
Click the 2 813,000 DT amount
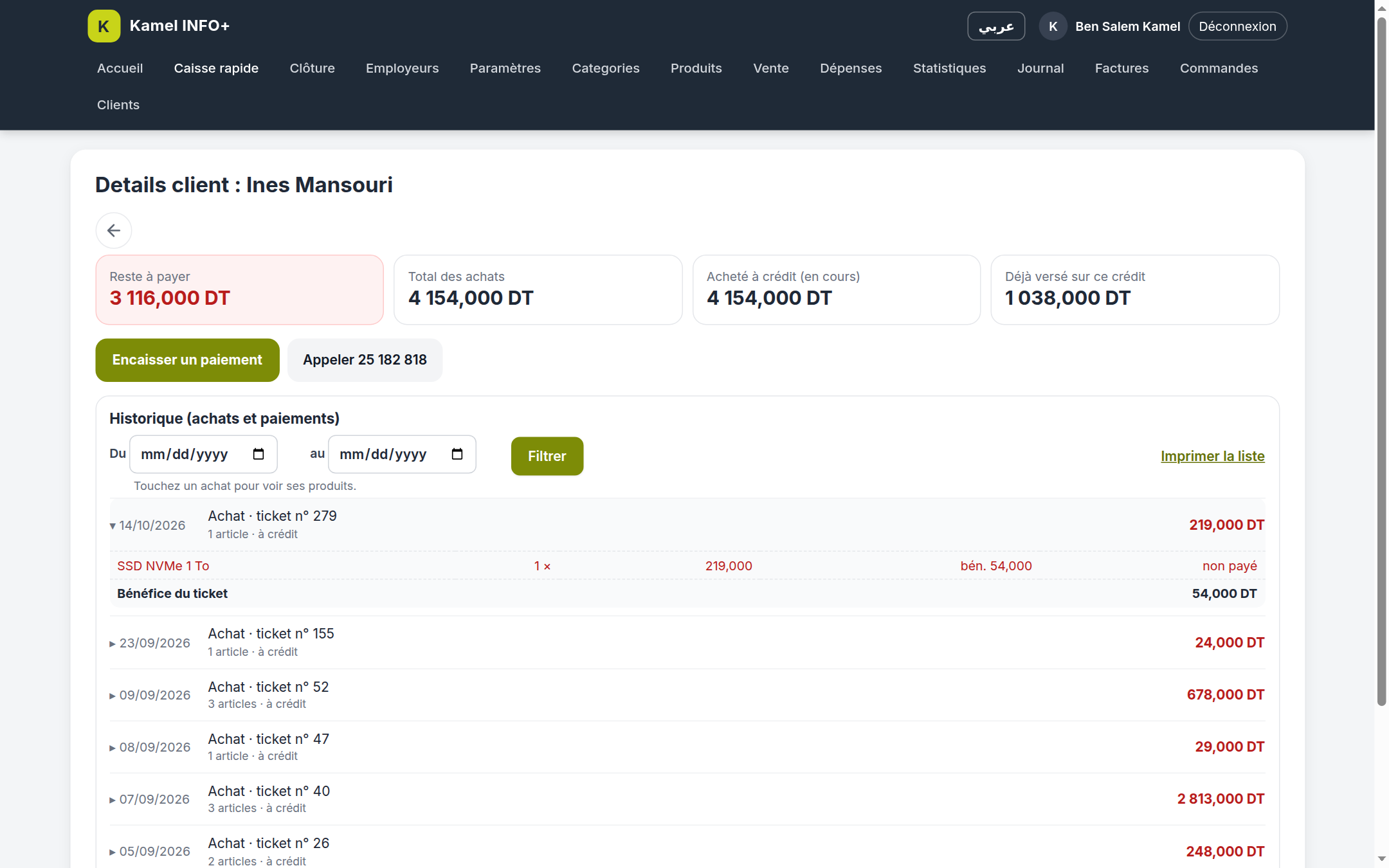pos(1221,799)
